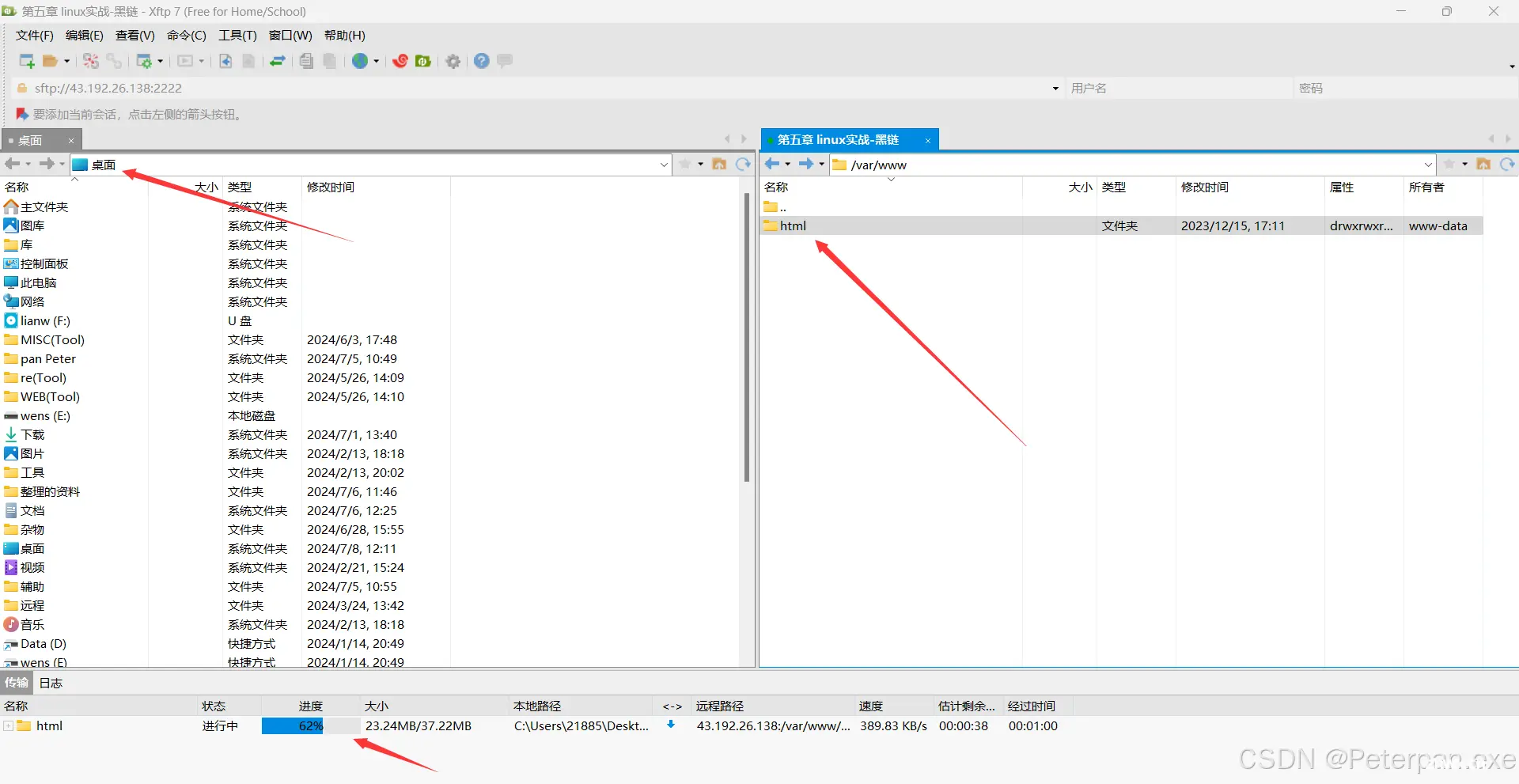Launch Xshell via red swirl icon
This screenshot has height=784, width=1519.
(400, 61)
